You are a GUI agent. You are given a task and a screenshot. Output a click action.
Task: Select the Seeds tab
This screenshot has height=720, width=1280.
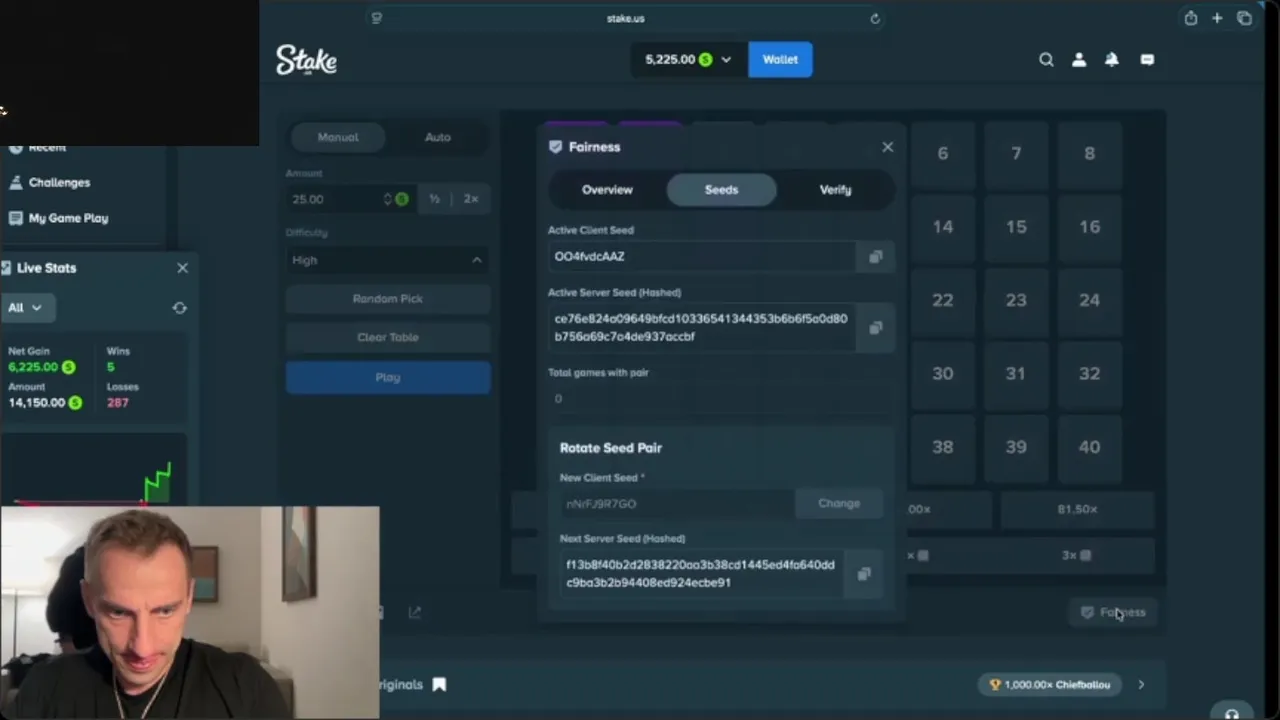721,190
